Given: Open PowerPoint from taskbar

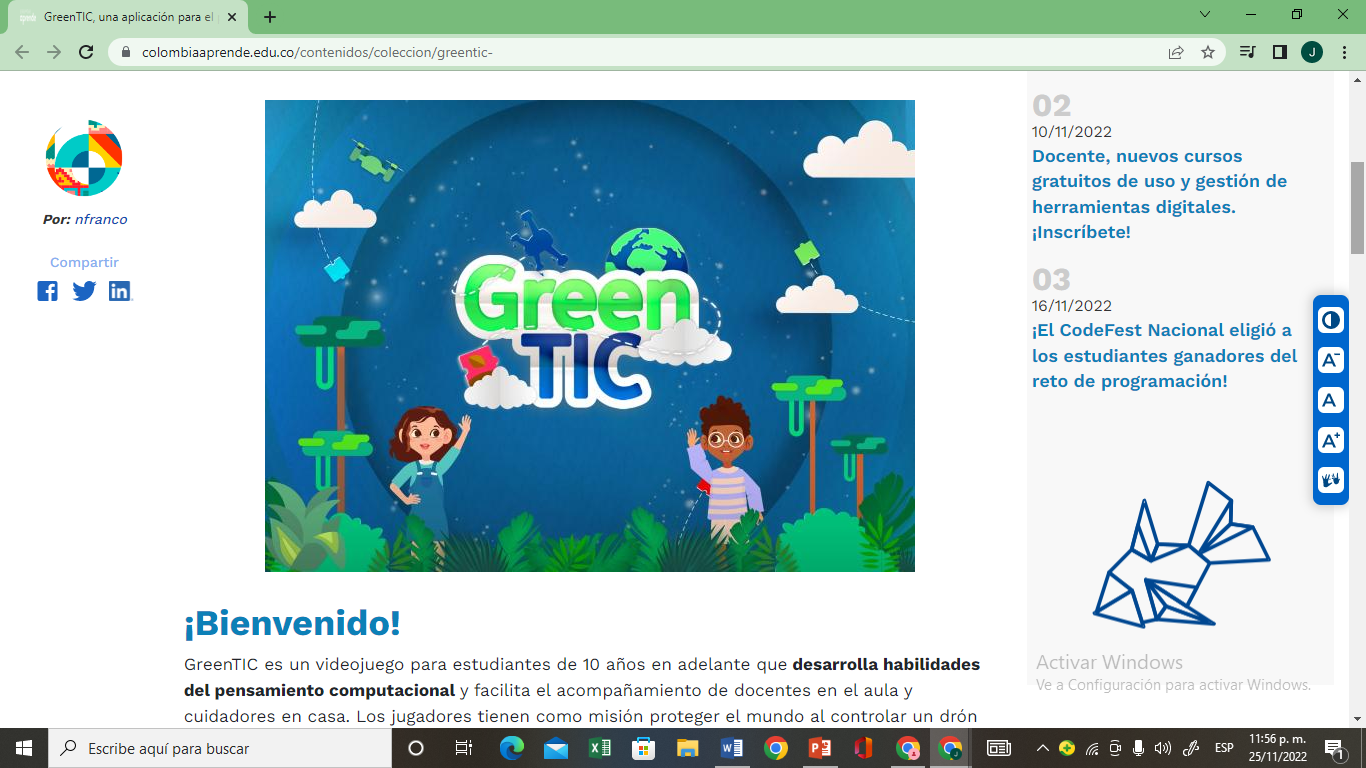Looking at the screenshot, I should pyautogui.click(x=820, y=748).
